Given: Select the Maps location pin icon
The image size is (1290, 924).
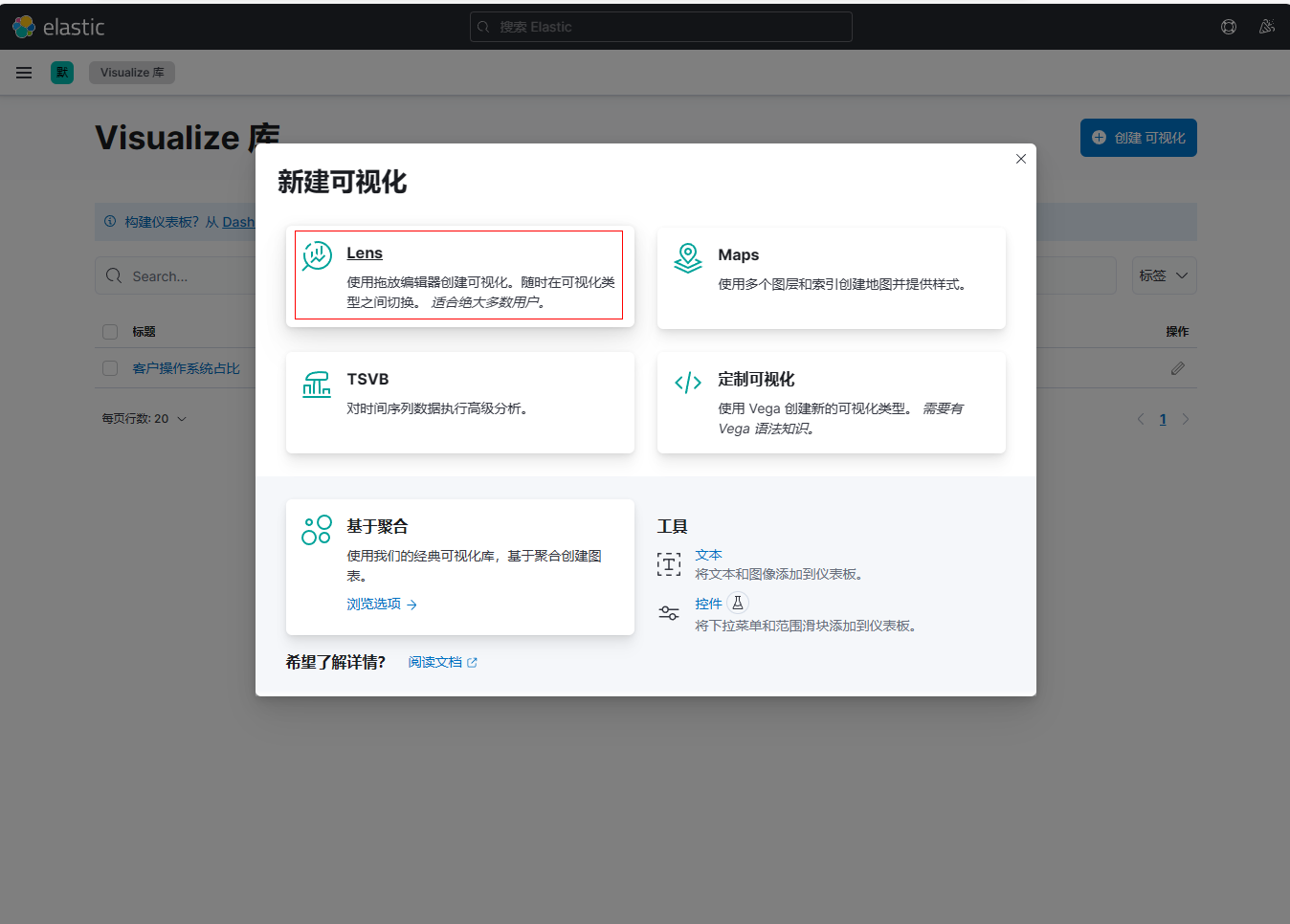Looking at the screenshot, I should [x=687, y=257].
